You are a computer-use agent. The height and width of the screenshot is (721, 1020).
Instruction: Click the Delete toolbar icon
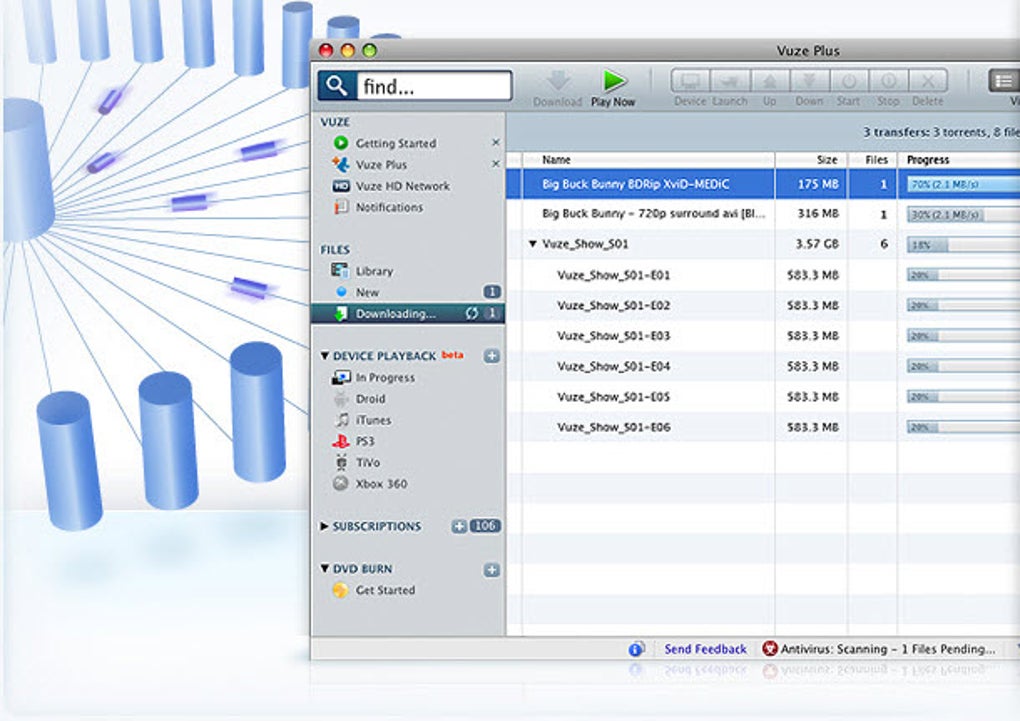click(927, 81)
